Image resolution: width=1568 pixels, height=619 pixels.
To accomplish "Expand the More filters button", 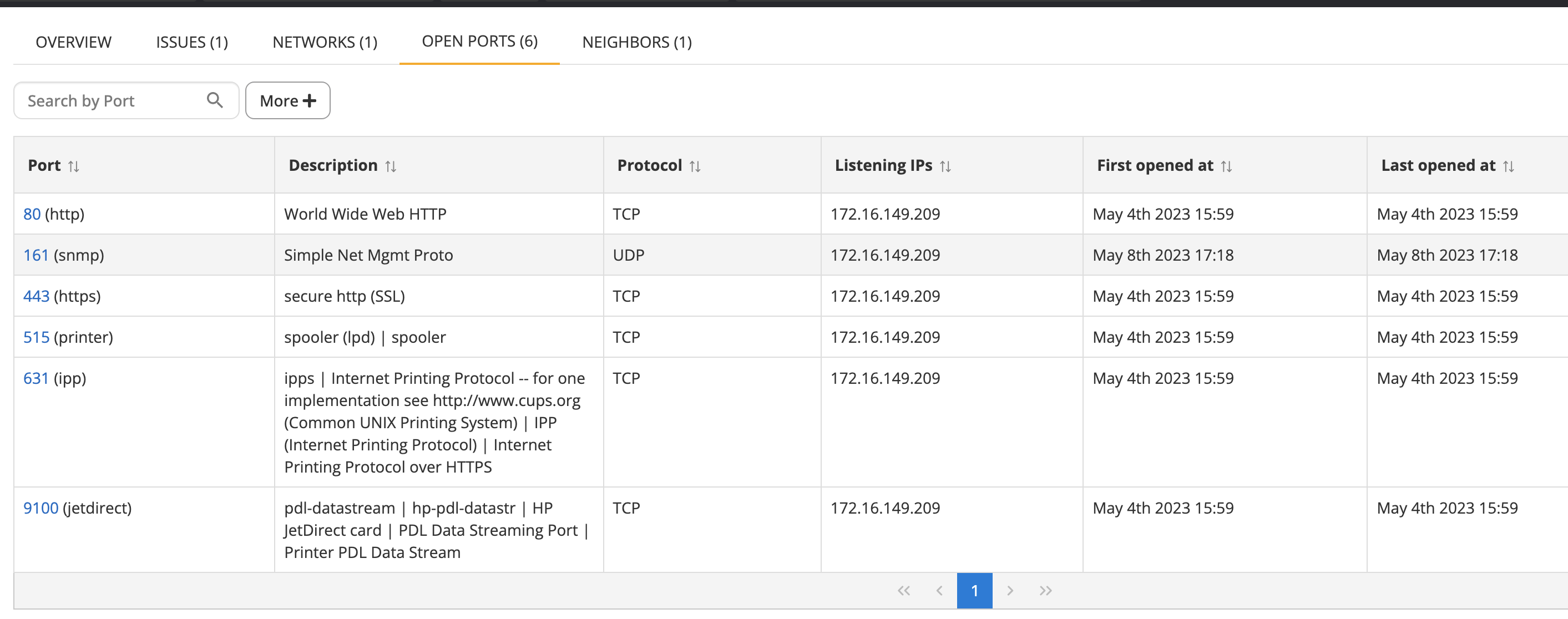I will click(x=287, y=100).
